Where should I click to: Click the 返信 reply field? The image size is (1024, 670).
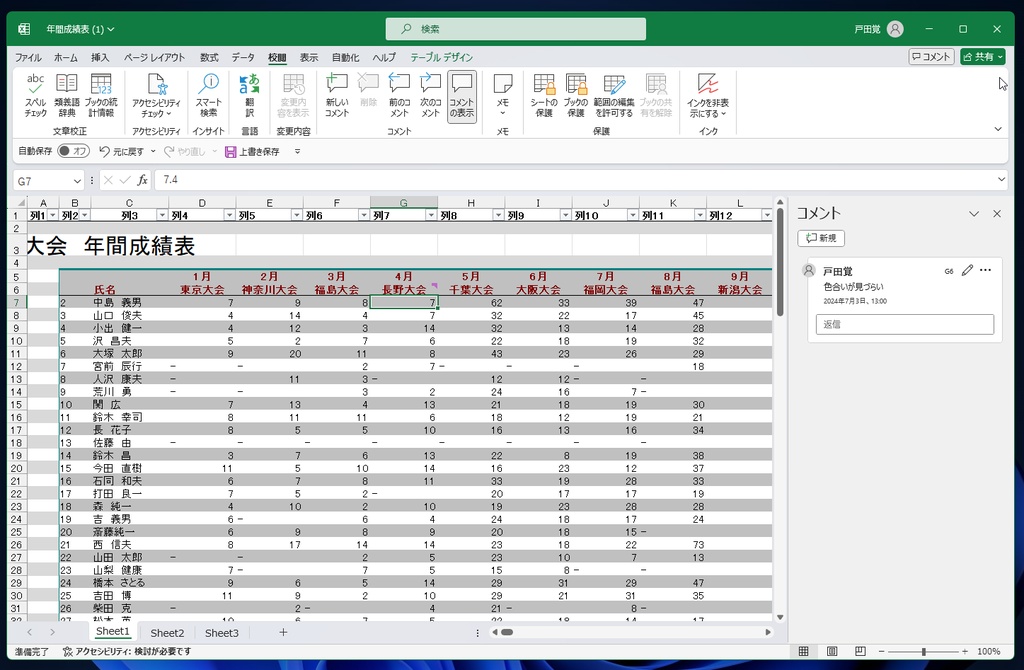(x=904, y=325)
